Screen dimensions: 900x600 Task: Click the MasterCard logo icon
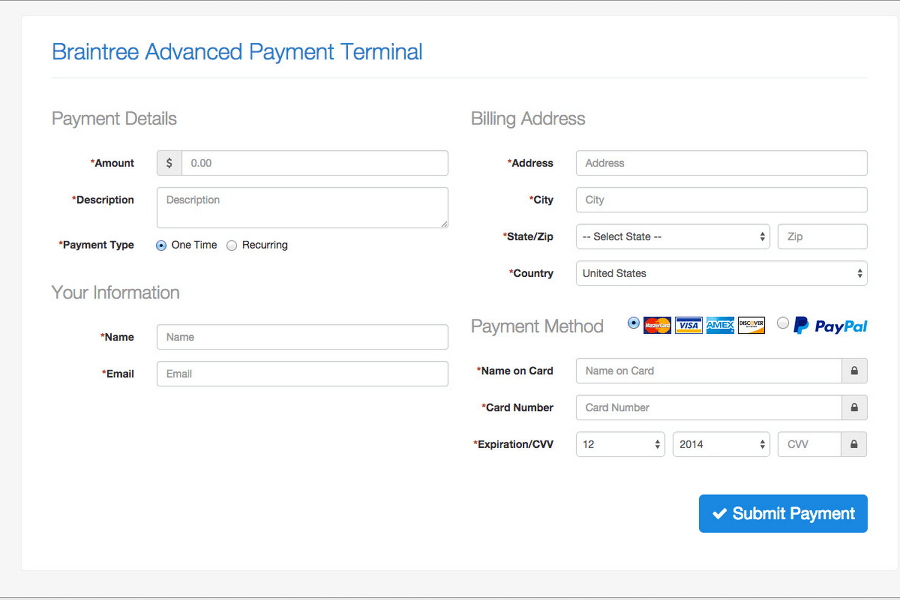(657, 325)
